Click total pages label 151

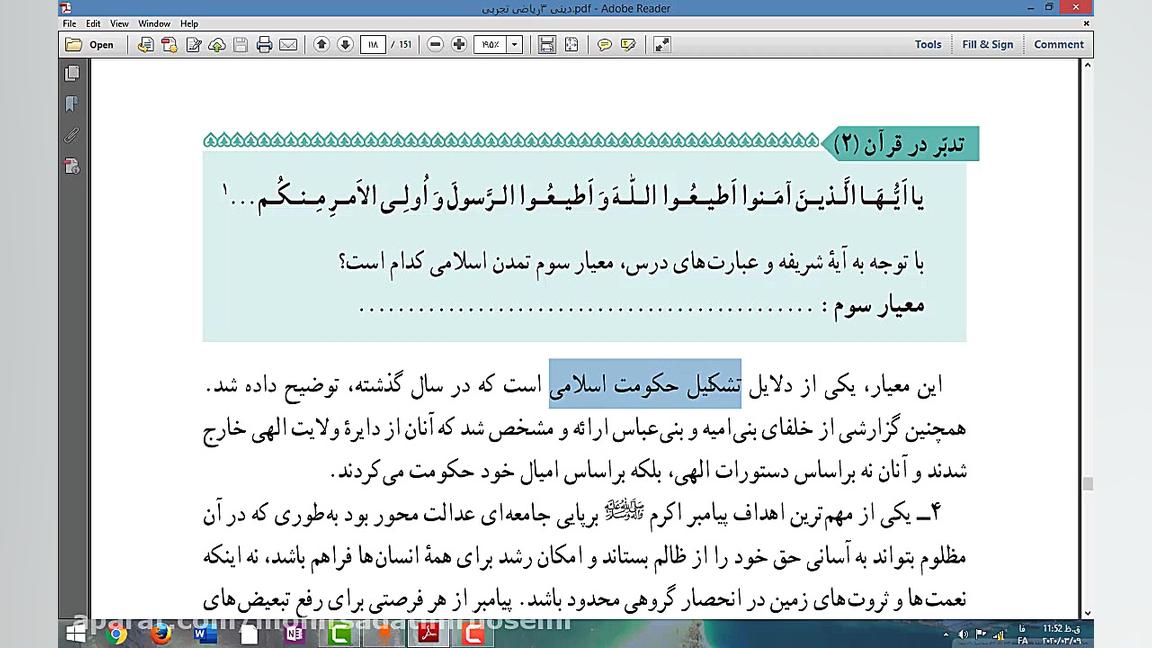406,45
